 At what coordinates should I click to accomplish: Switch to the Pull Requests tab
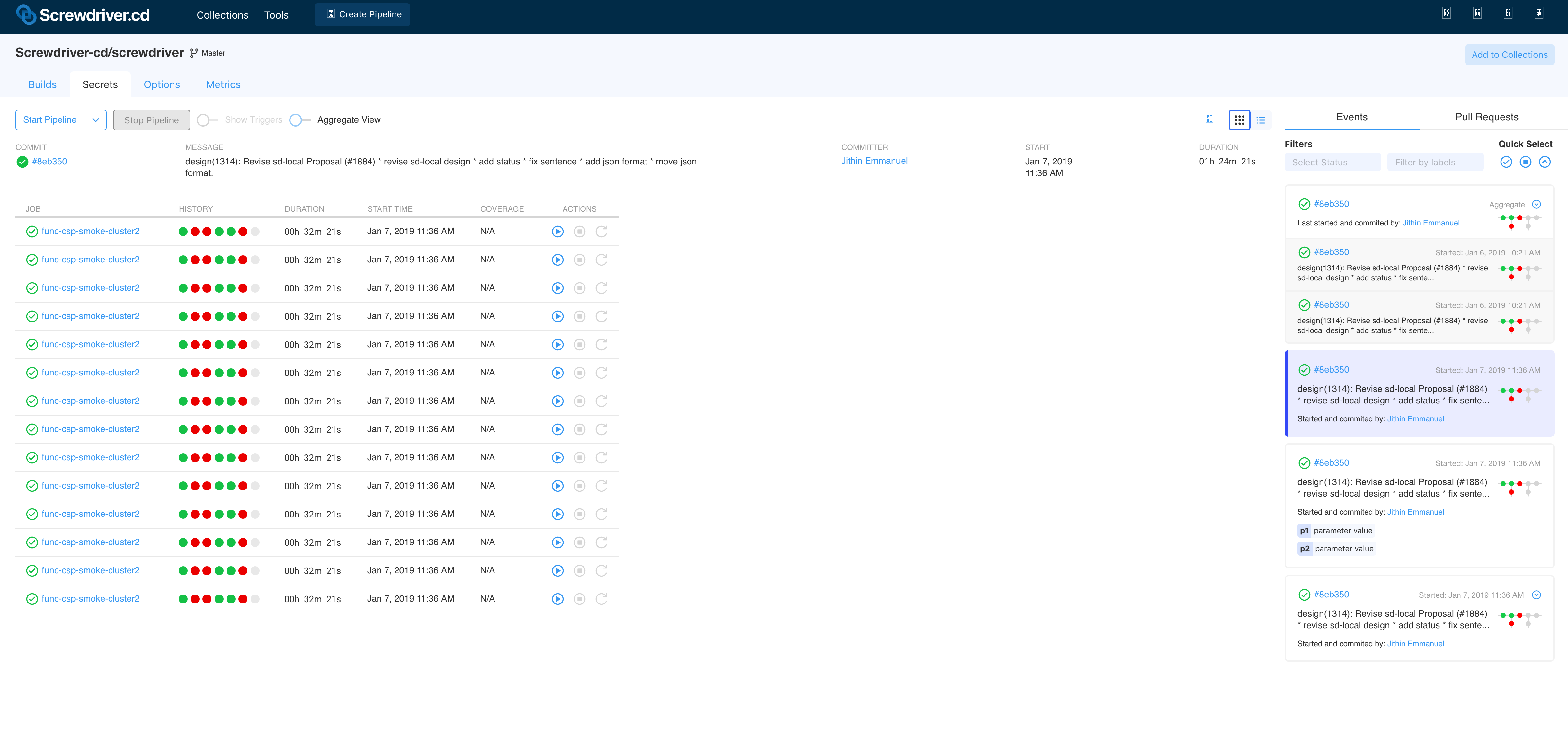click(1486, 117)
